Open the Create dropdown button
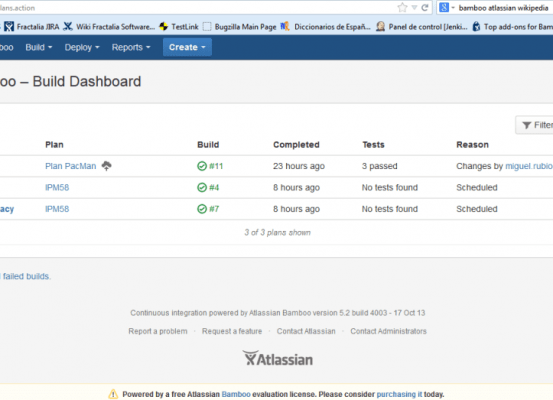Viewport: 553px width, 400px height. (x=187, y=47)
